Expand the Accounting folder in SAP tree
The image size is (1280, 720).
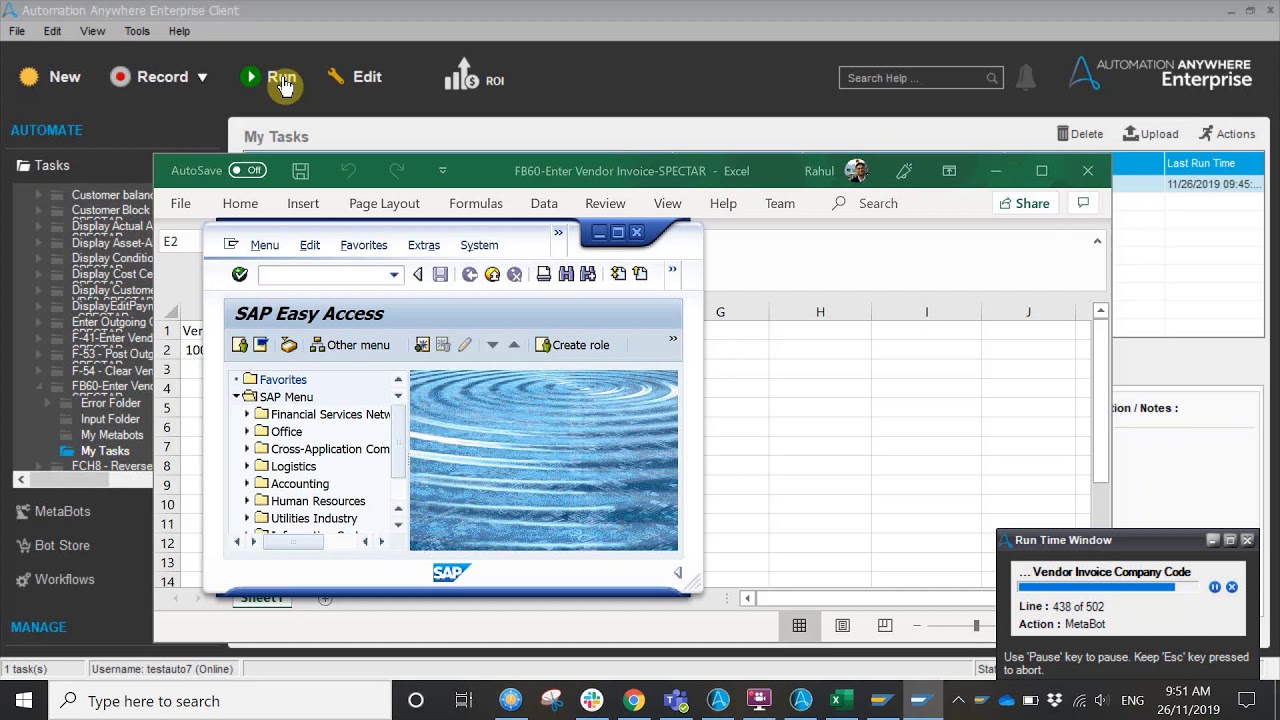coord(247,484)
